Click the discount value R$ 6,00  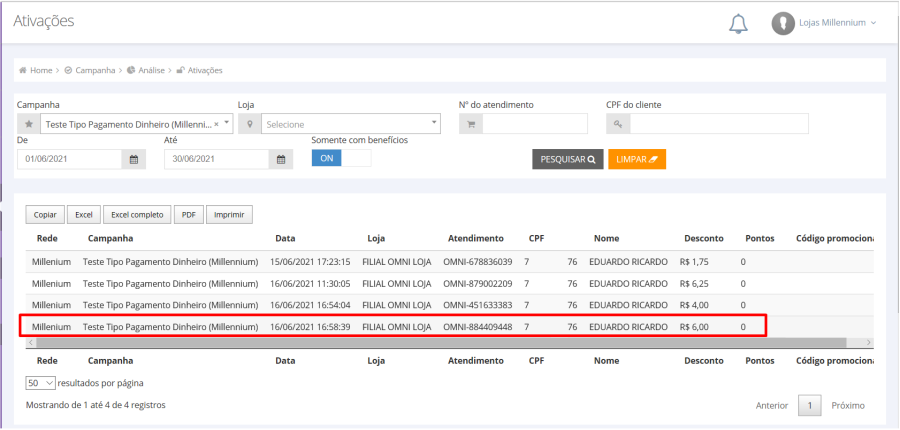click(x=694, y=327)
